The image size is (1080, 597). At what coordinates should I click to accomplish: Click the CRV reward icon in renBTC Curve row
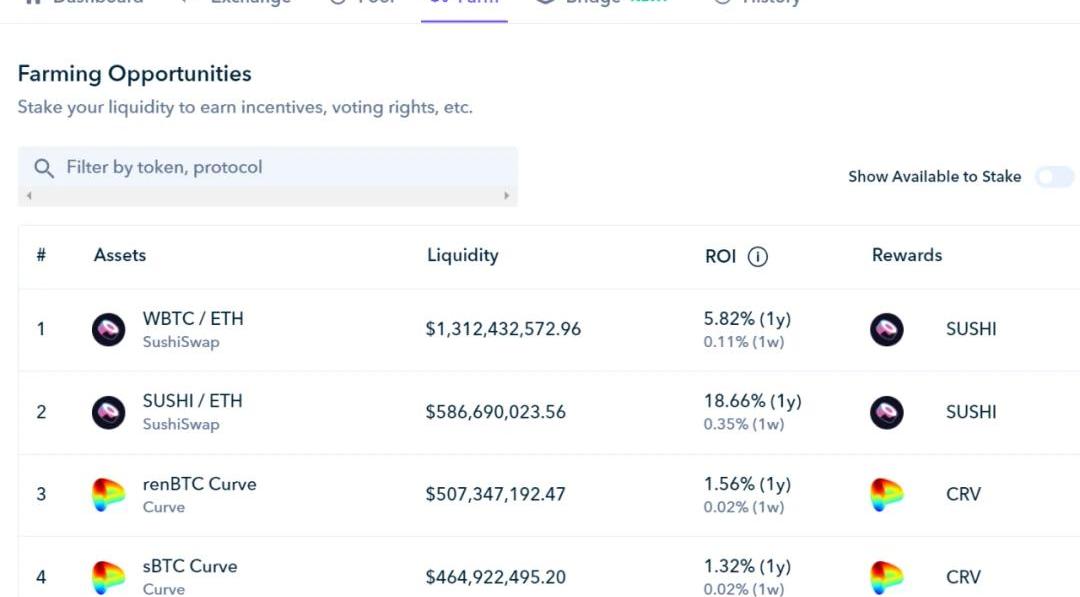(887, 494)
